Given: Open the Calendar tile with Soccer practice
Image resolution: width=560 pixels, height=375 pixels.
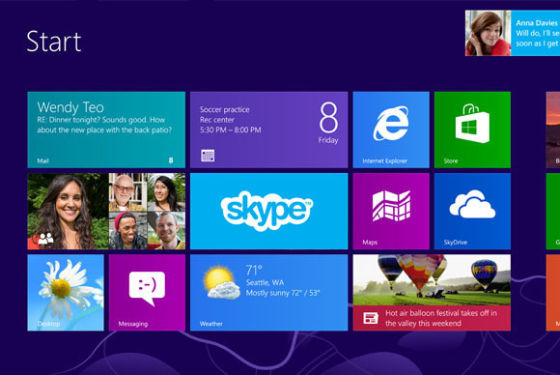Looking at the screenshot, I should [269, 130].
